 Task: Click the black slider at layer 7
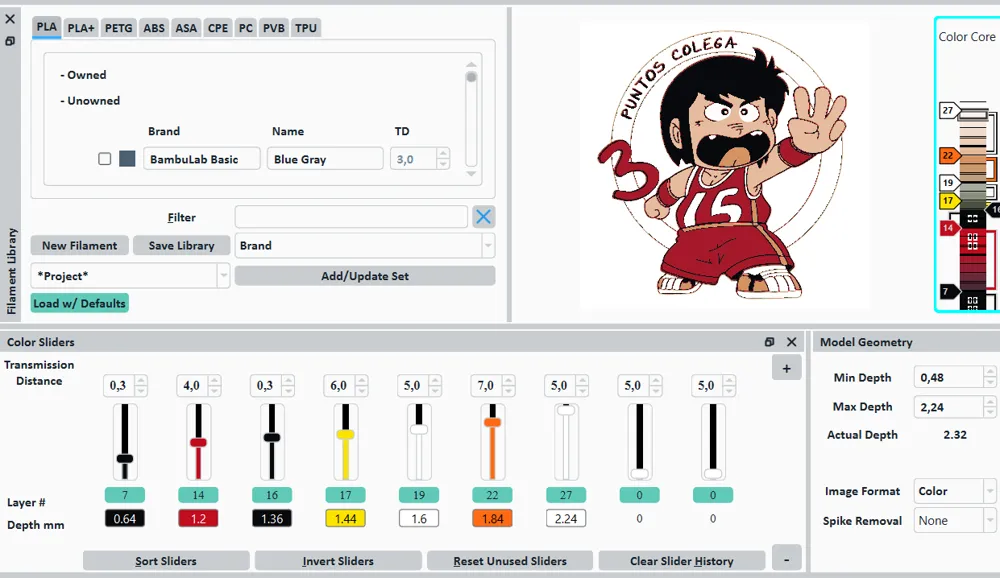click(x=125, y=458)
